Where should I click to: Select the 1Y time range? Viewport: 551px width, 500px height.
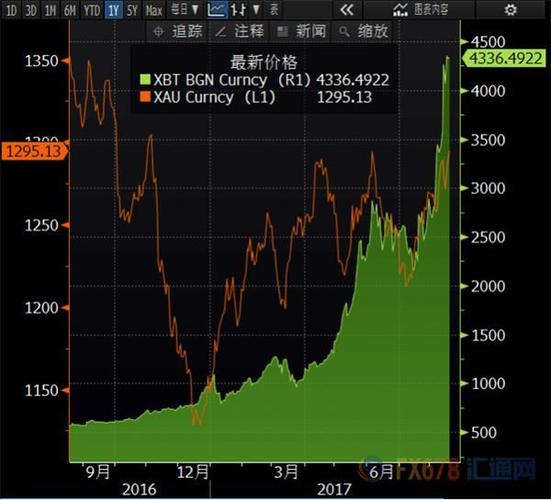(x=114, y=11)
